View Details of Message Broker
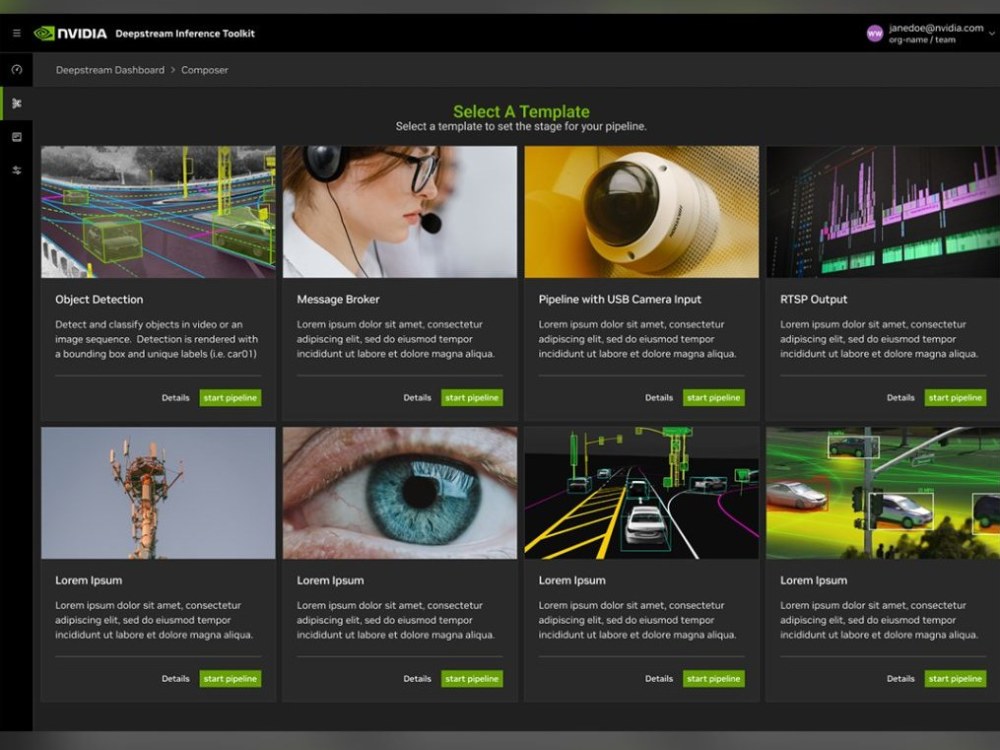The image size is (1000, 750). pyautogui.click(x=417, y=398)
